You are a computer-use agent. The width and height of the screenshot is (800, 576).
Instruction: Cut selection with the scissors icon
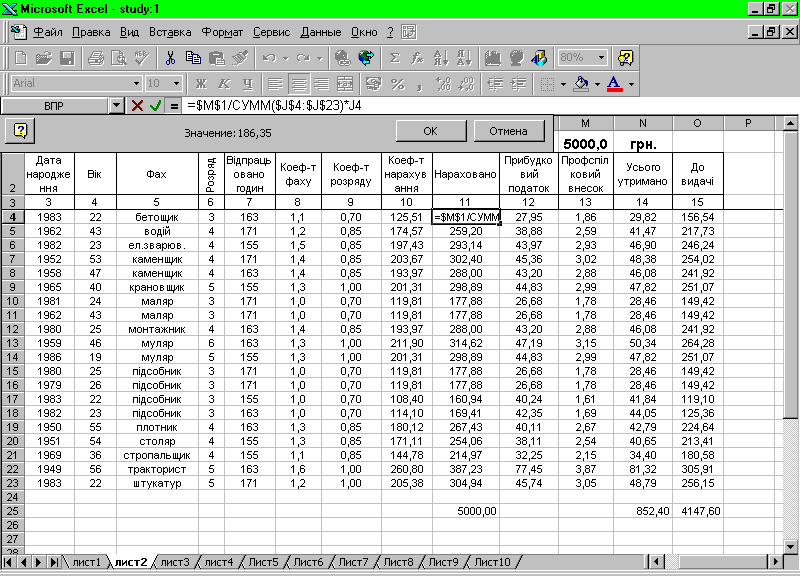point(170,58)
